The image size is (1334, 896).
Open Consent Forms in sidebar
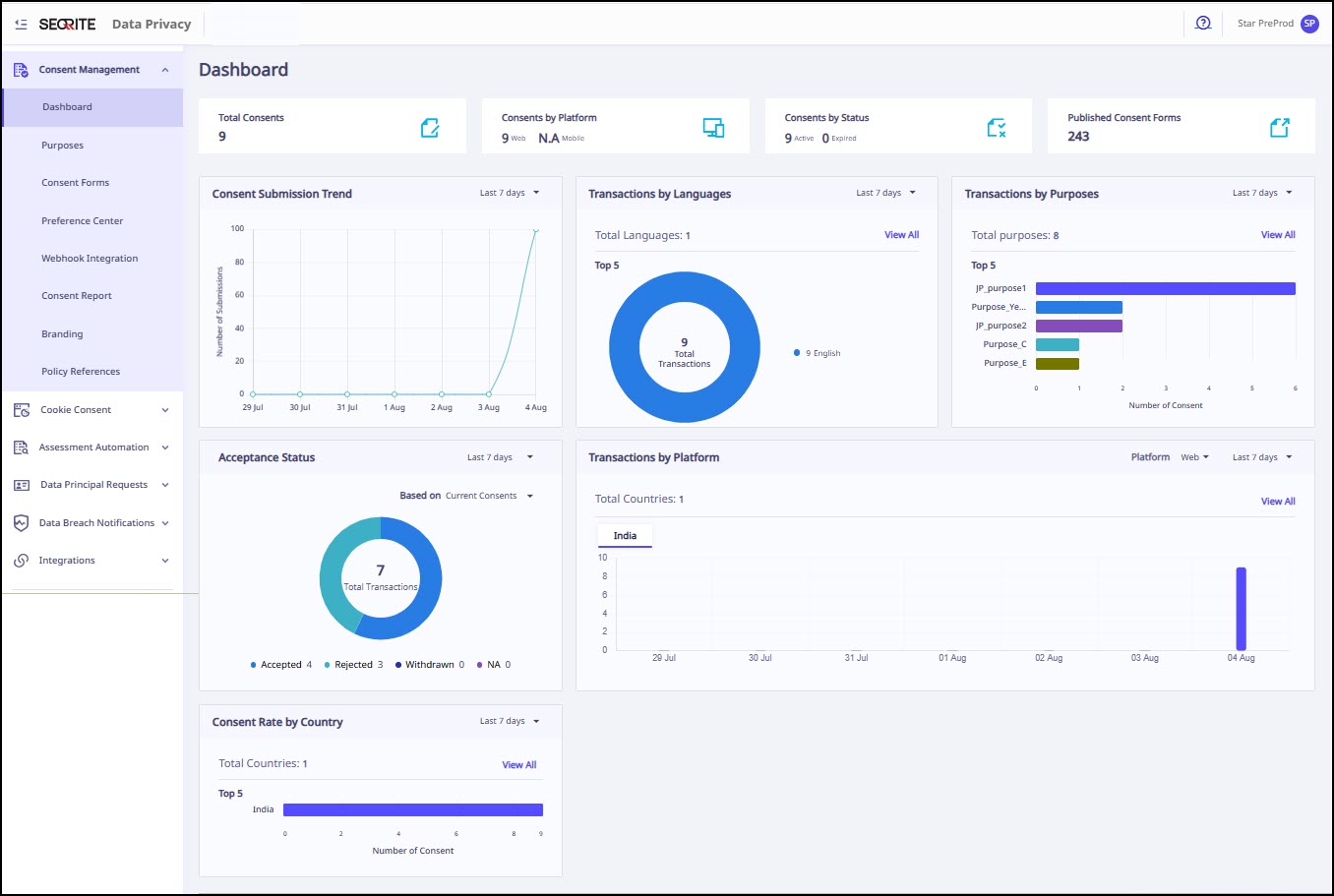click(x=75, y=183)
